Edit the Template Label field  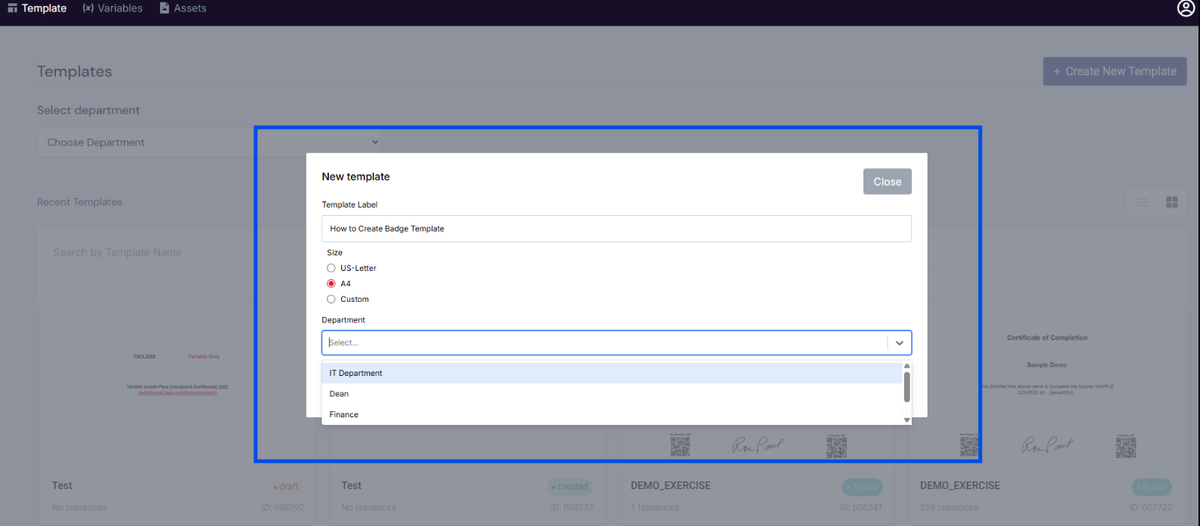click(x=616, y=228)
